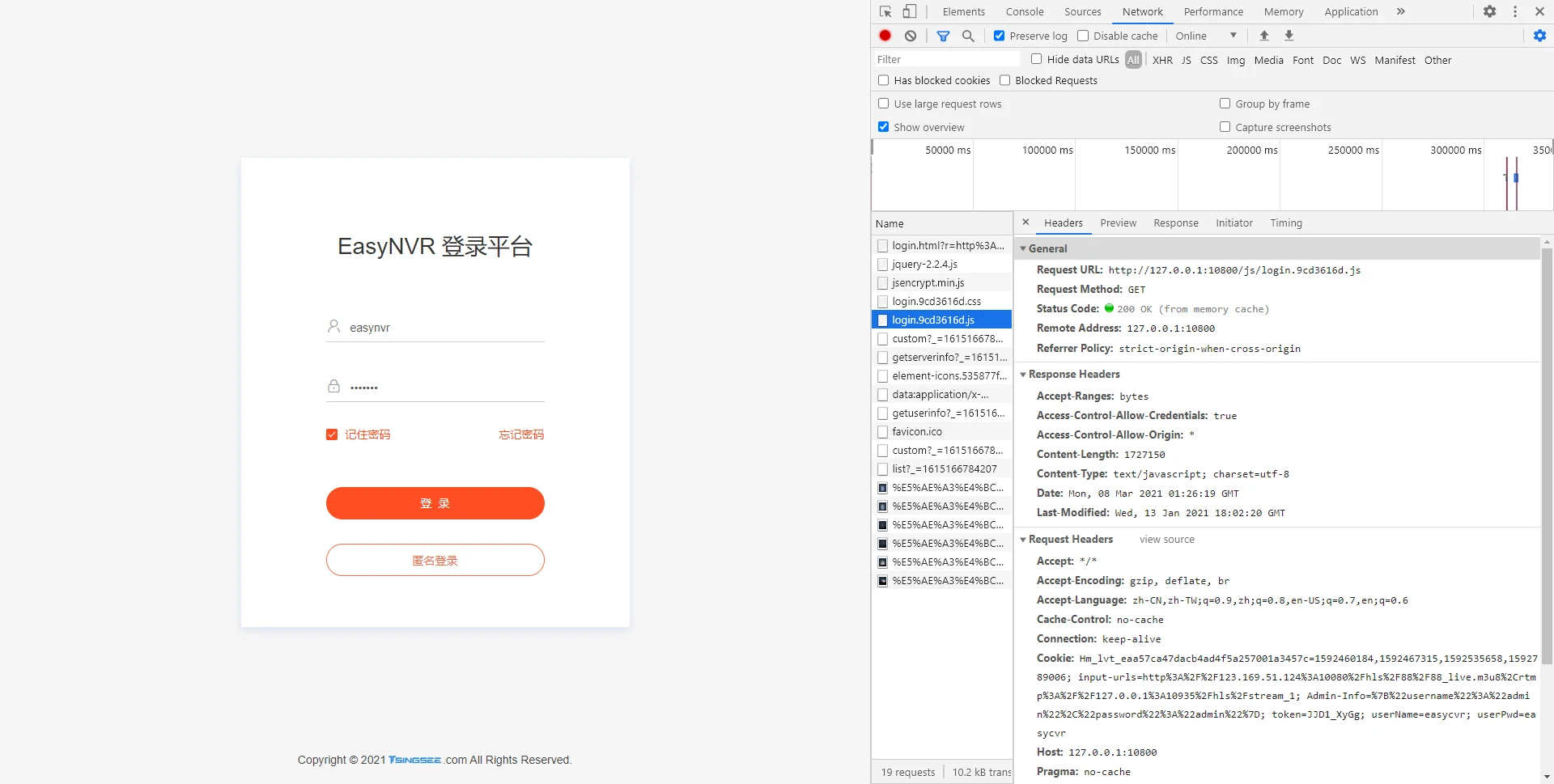This screenshot has height=784, width=1554.
Task: Toggle the device toolbar icon
Action: pyautogui.click(x=910, y=11)
